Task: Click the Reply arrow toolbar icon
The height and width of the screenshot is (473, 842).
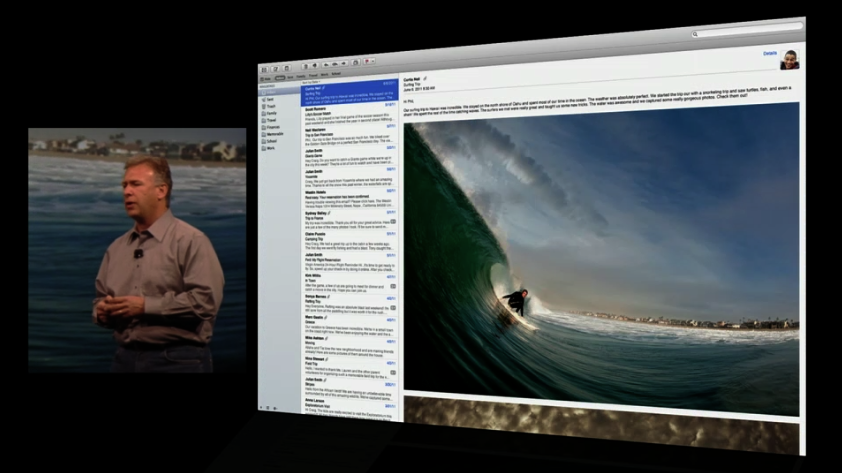Action: (x=327, y=65)
